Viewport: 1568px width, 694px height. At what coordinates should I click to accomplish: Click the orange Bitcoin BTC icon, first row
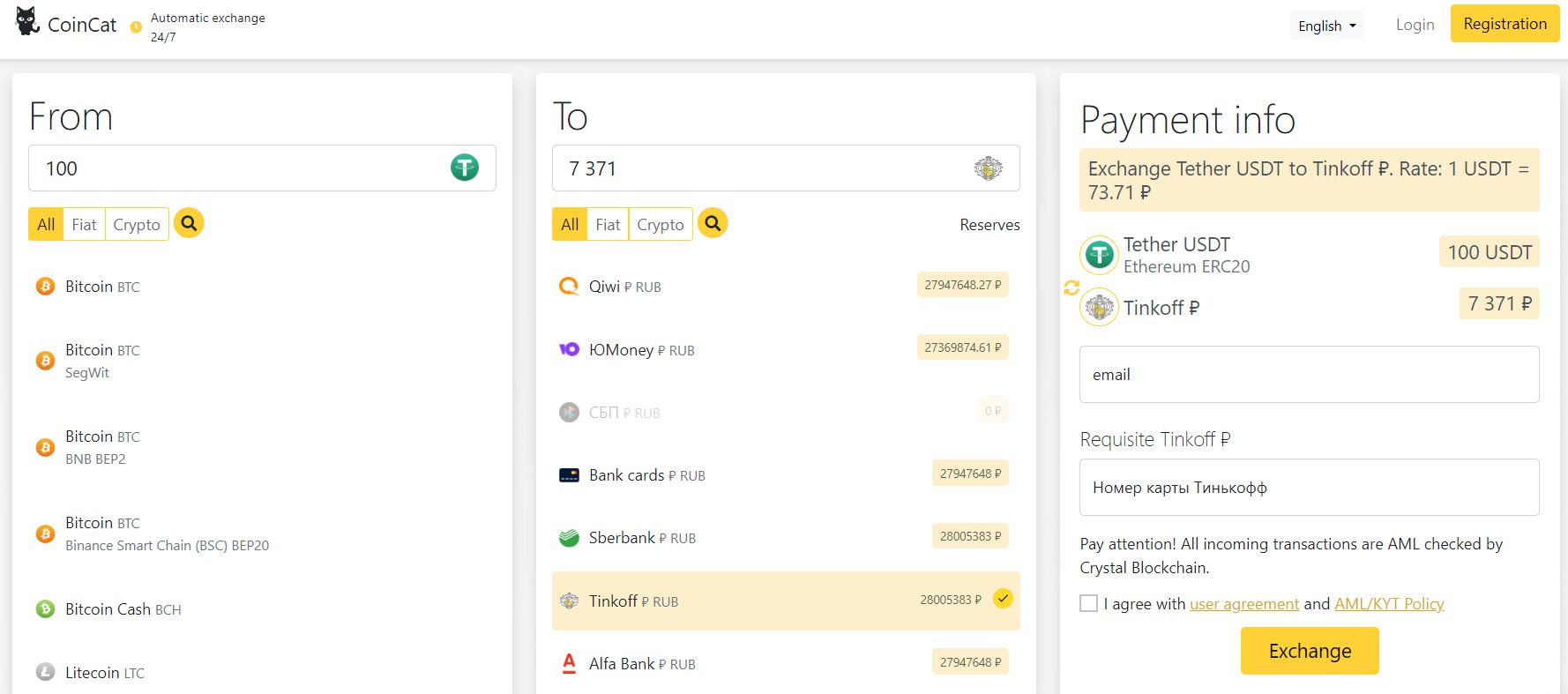[45, 287]
